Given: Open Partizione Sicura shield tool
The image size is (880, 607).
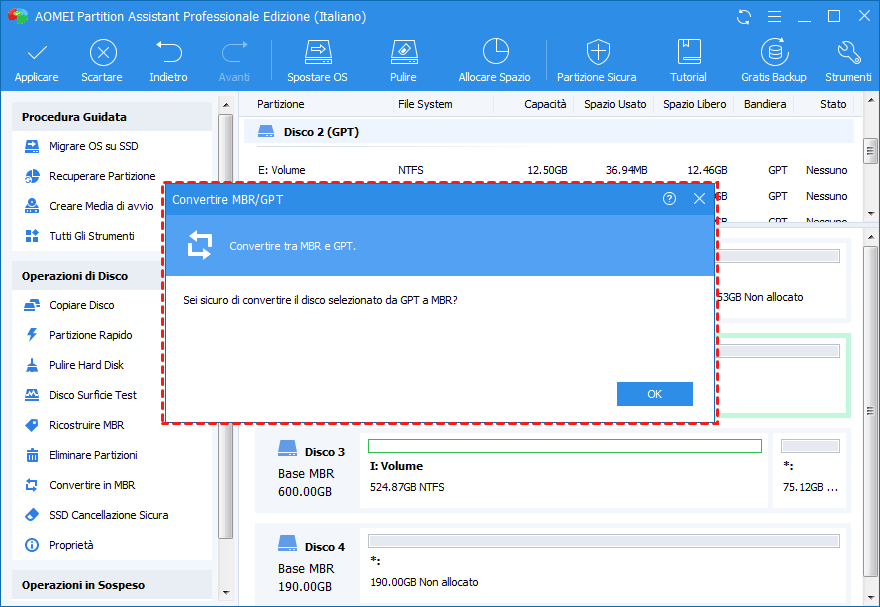Looking at the screenshot, I should click(x=597, y=61).
